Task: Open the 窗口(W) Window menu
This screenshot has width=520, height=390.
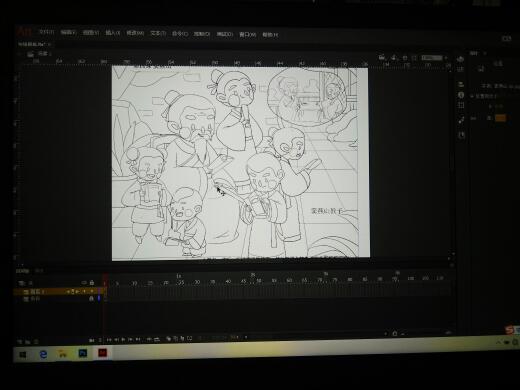Action: (x=248, y=34)
